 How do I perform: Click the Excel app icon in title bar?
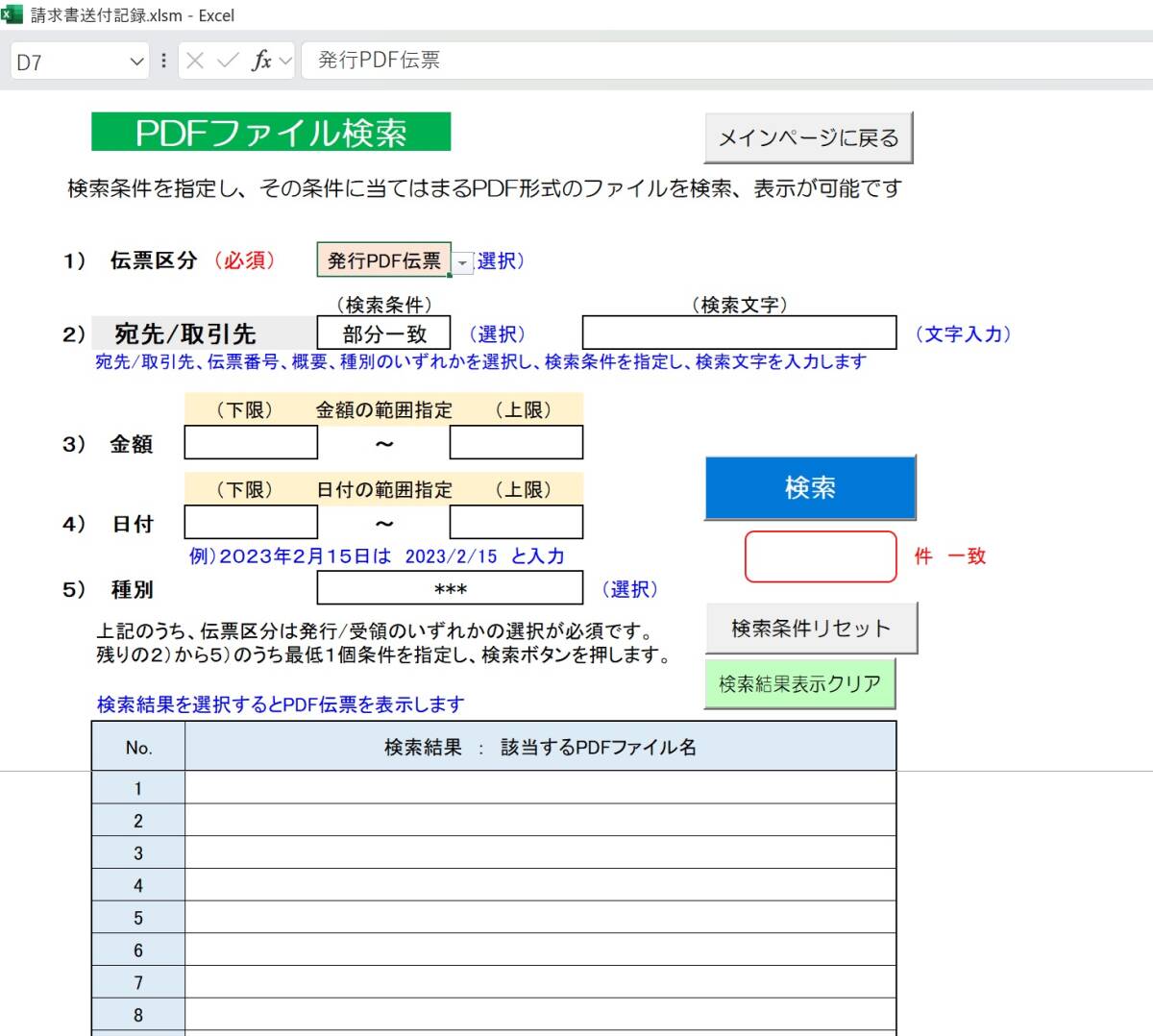click(12, 14)
